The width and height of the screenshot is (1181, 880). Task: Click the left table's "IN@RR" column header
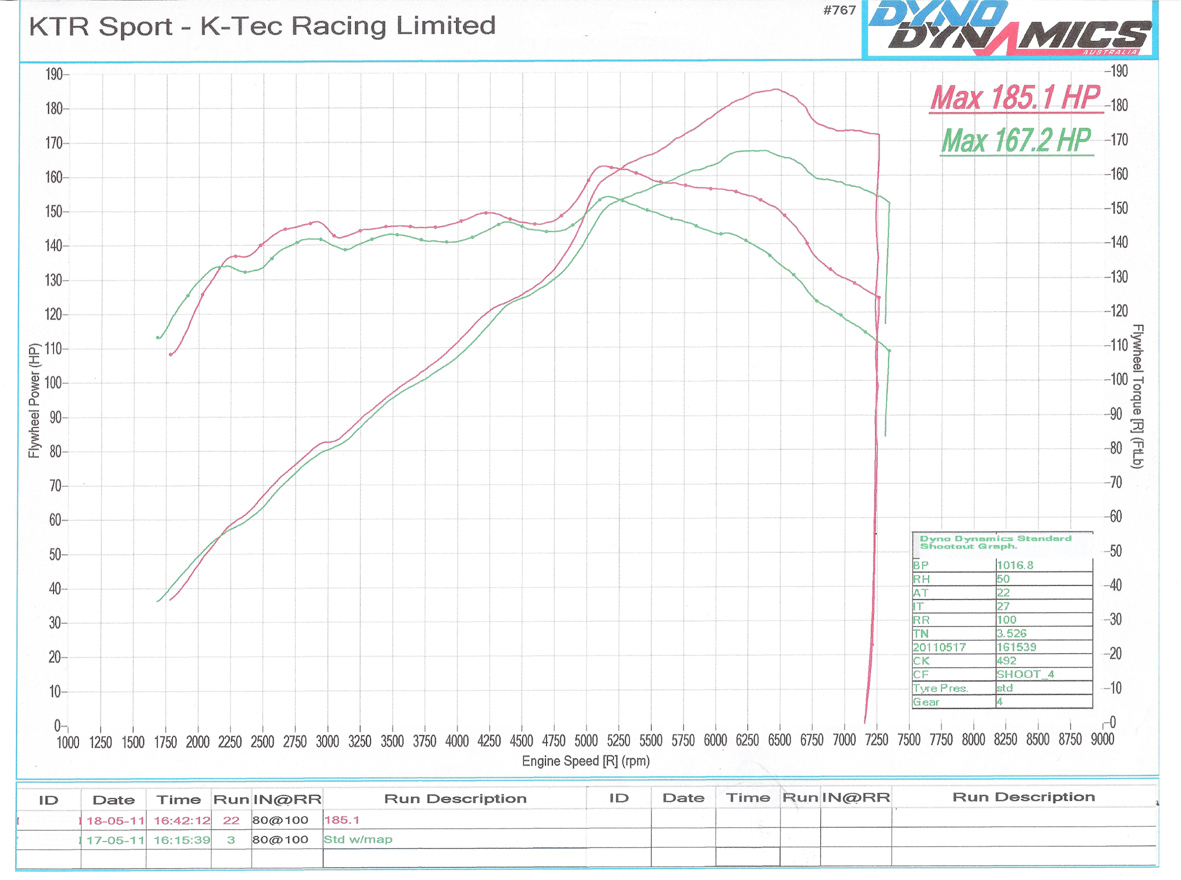click(x=287, y=799)
